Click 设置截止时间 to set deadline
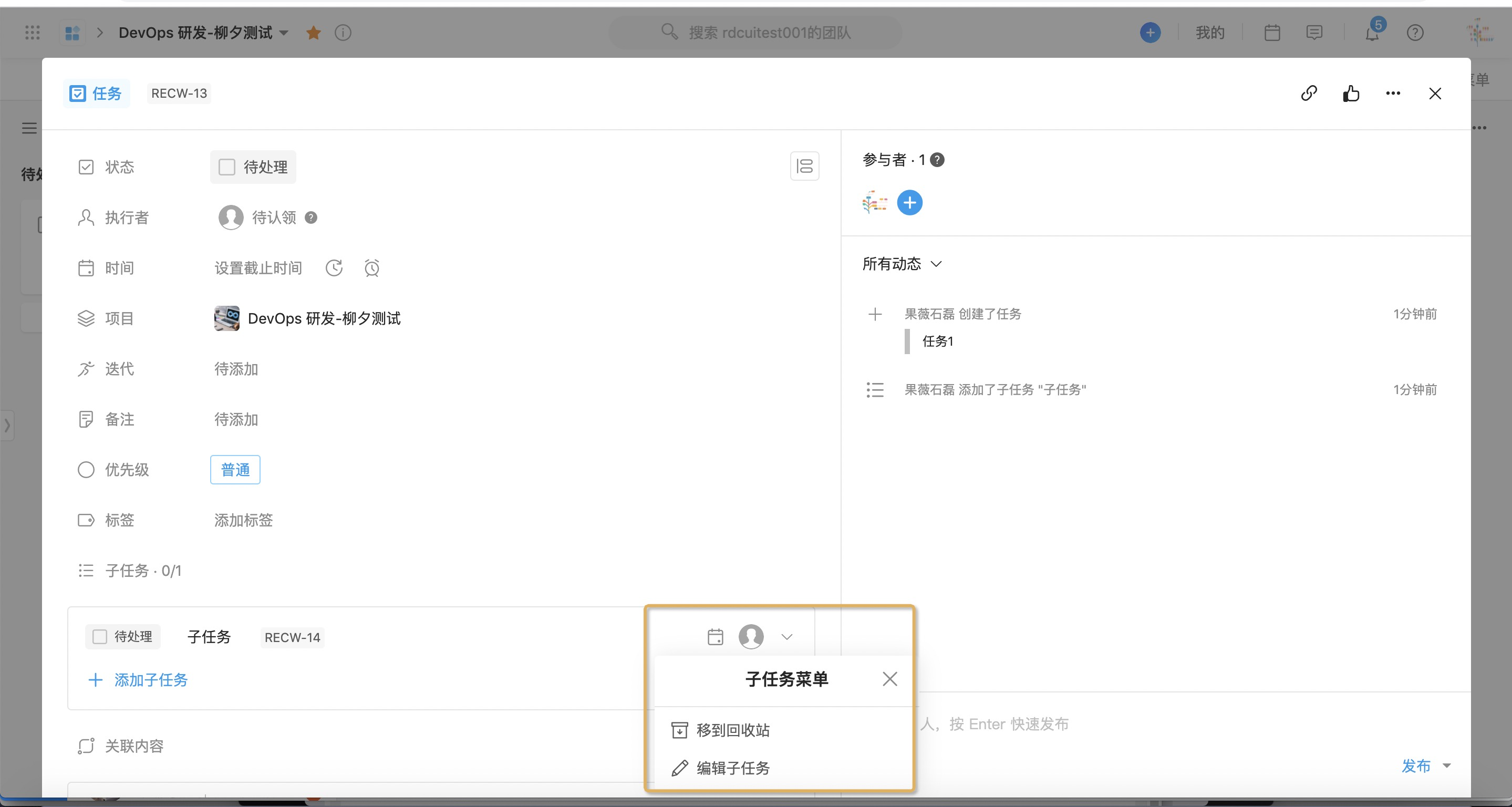 (258, 268)
